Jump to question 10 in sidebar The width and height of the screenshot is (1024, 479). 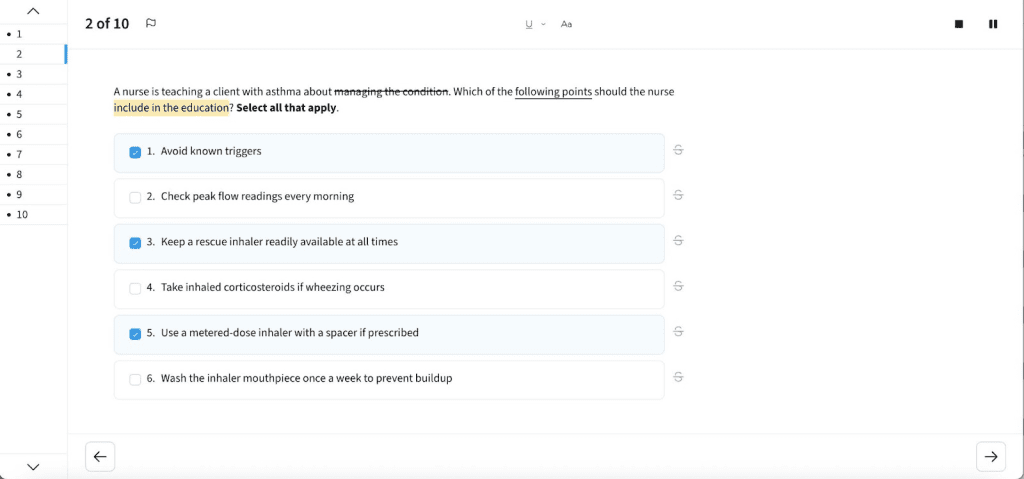click(x=22, y=214)
